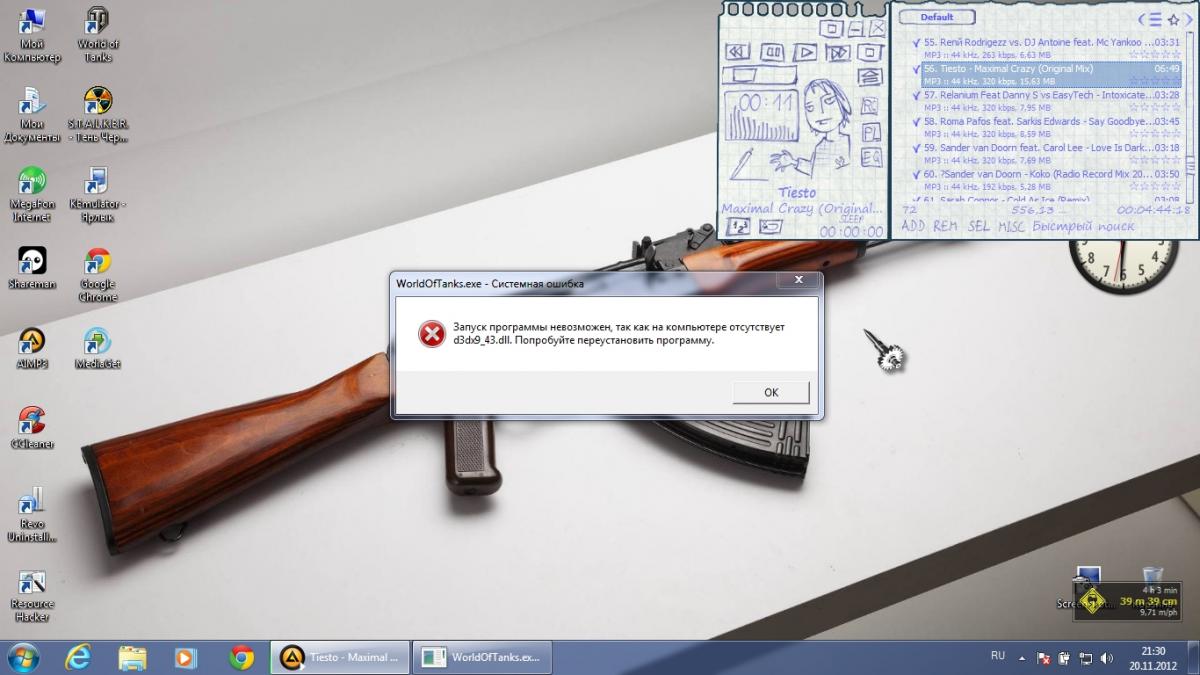Click the 1-2-3 icon at AIMP bottom-left
The image size is (1200, 675).
point(738,227)
